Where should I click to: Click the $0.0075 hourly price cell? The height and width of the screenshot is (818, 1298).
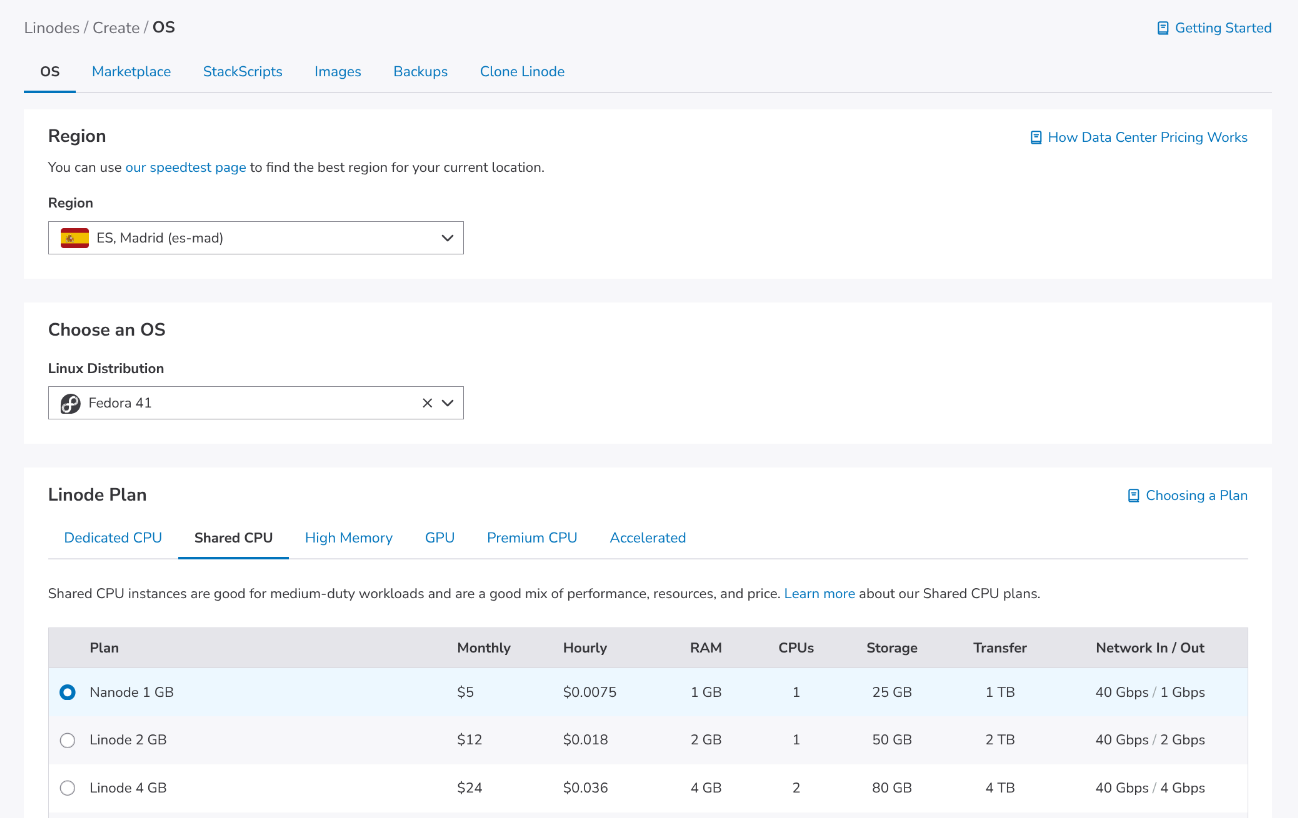[x=590, y=692]
